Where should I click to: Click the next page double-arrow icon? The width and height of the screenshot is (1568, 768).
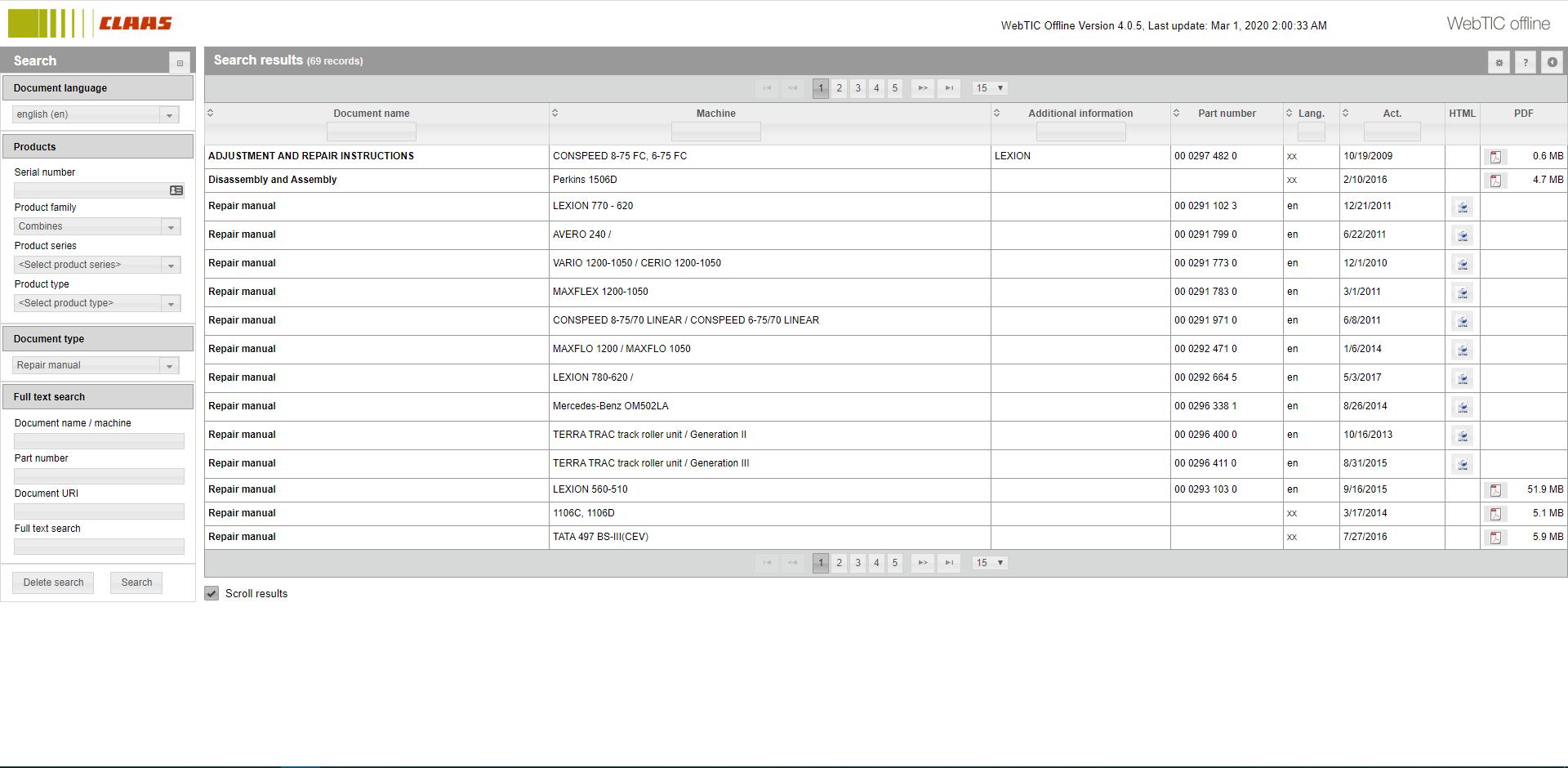click(922, 88)
